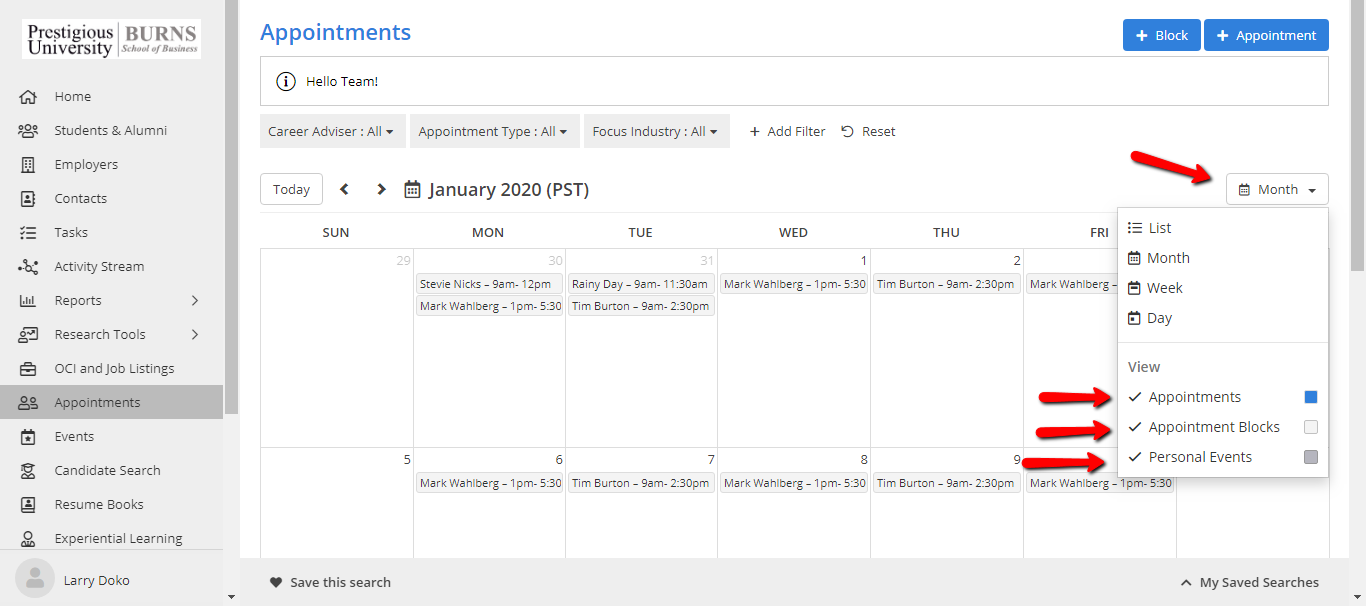Select Week from the view menu
The width and height of the screenshot is (1366, 606).
[x=1164, y=288]
